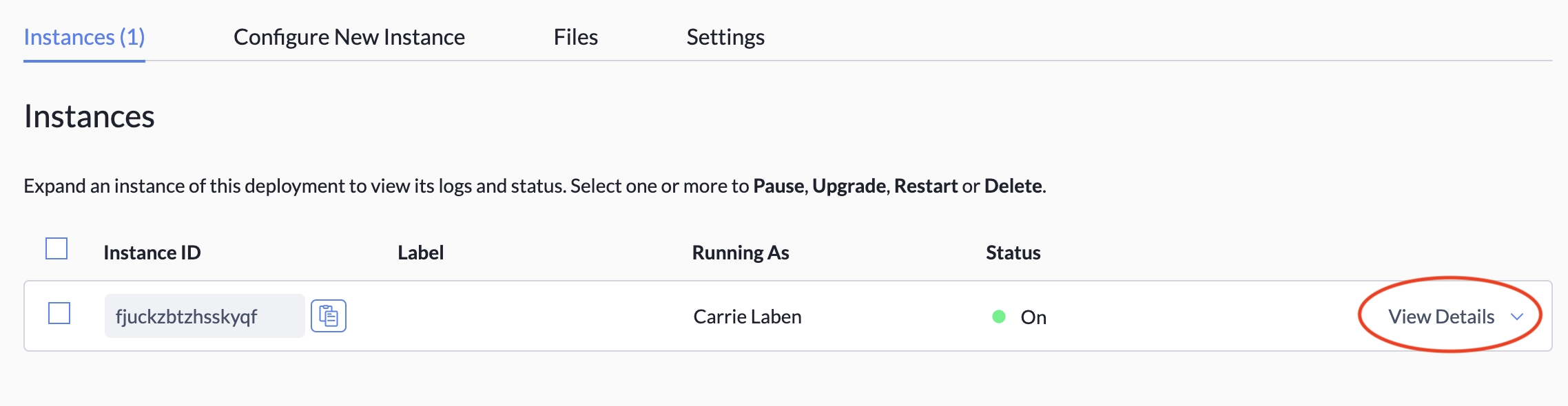1568x406 pixels.
Task: Click the bold Delete word in description
Action: click(x=1013, y=186)
